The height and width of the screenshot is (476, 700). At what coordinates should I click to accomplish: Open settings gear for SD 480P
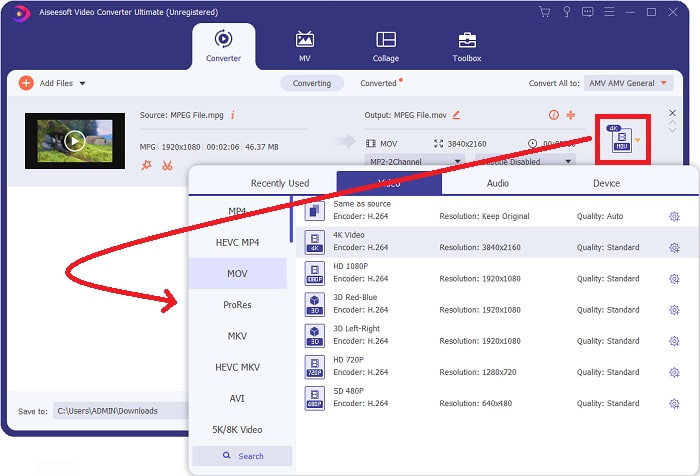click(x=674, y=404)
